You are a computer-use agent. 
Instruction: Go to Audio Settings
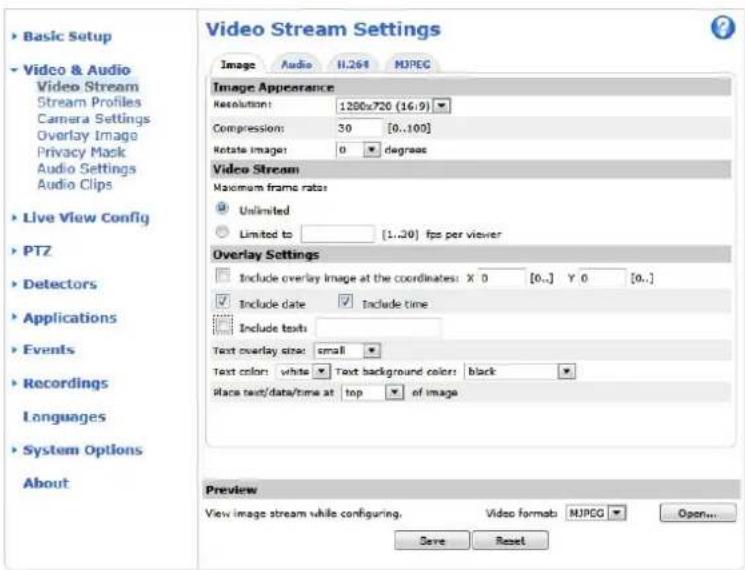coord(86,169)
